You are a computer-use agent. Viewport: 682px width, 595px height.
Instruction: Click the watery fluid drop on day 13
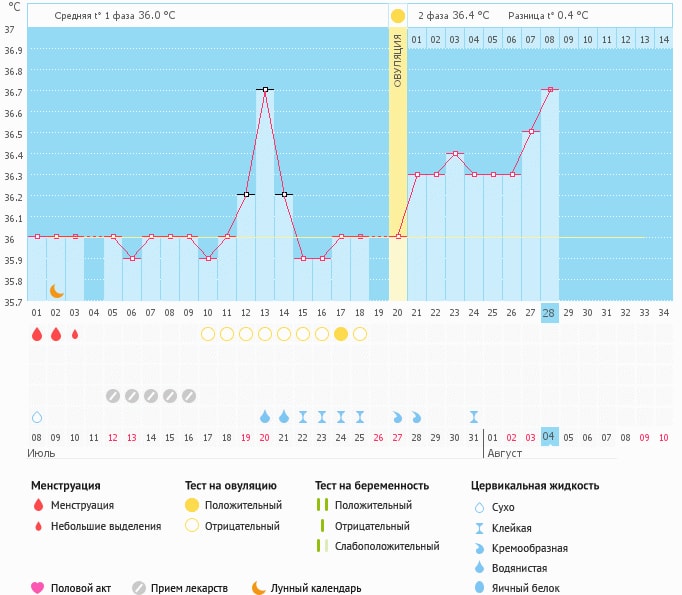[x=265, y=416]
